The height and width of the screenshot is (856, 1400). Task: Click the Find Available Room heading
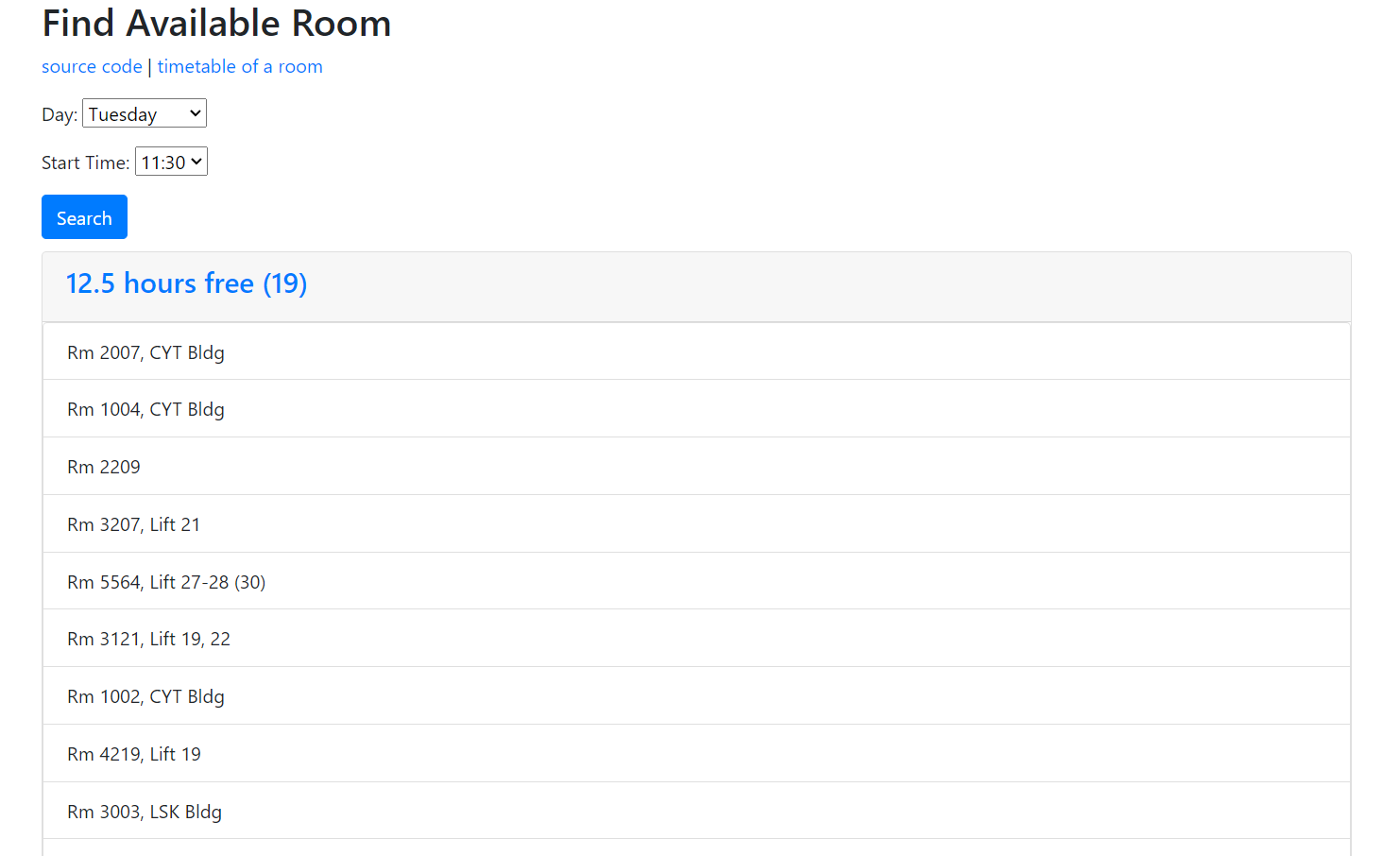tap(216, 24)
